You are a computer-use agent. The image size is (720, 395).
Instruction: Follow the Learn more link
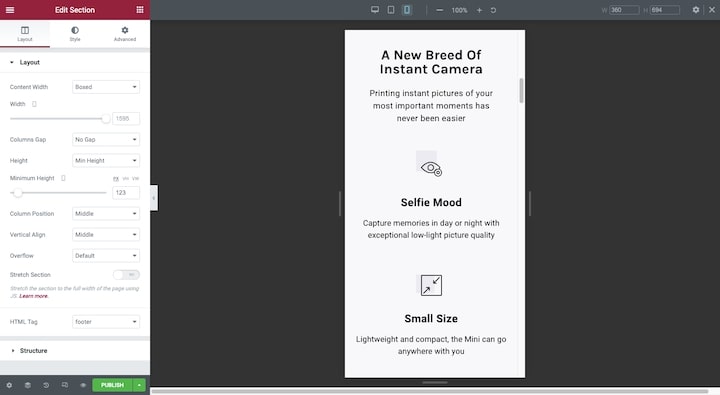pos(34,296)
